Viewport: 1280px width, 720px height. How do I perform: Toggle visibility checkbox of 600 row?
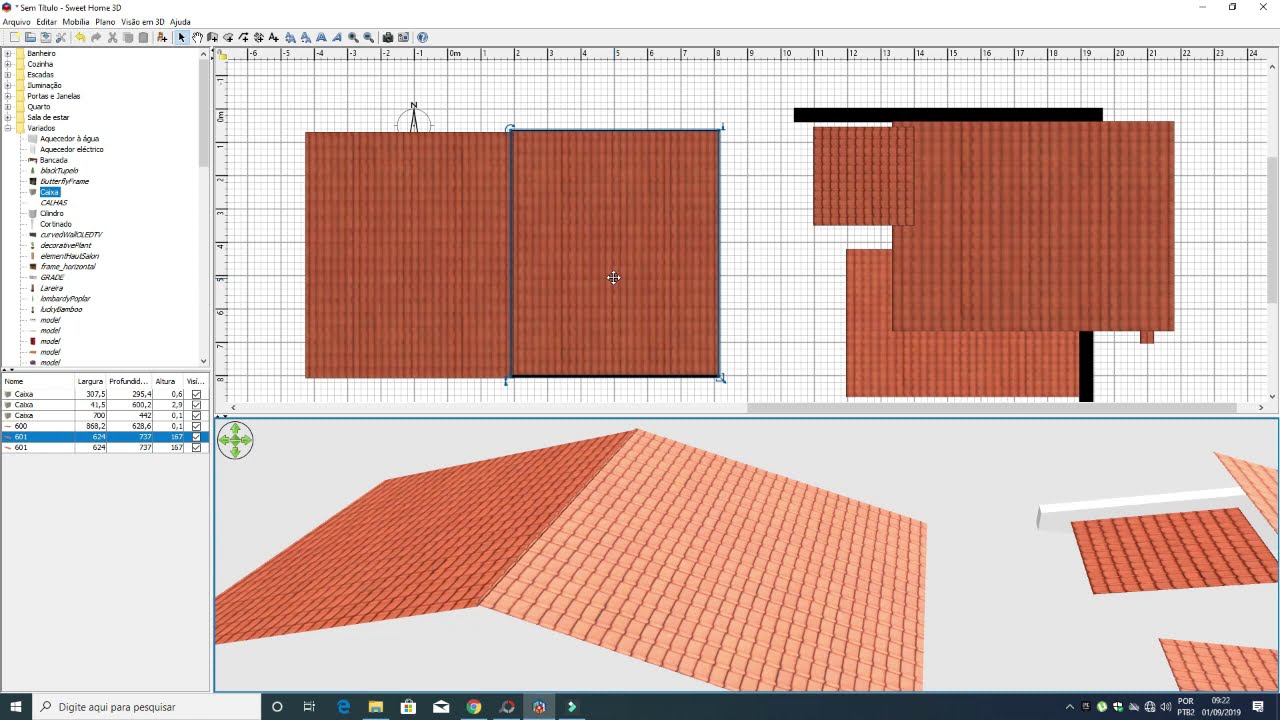click(x=196, y=426)
